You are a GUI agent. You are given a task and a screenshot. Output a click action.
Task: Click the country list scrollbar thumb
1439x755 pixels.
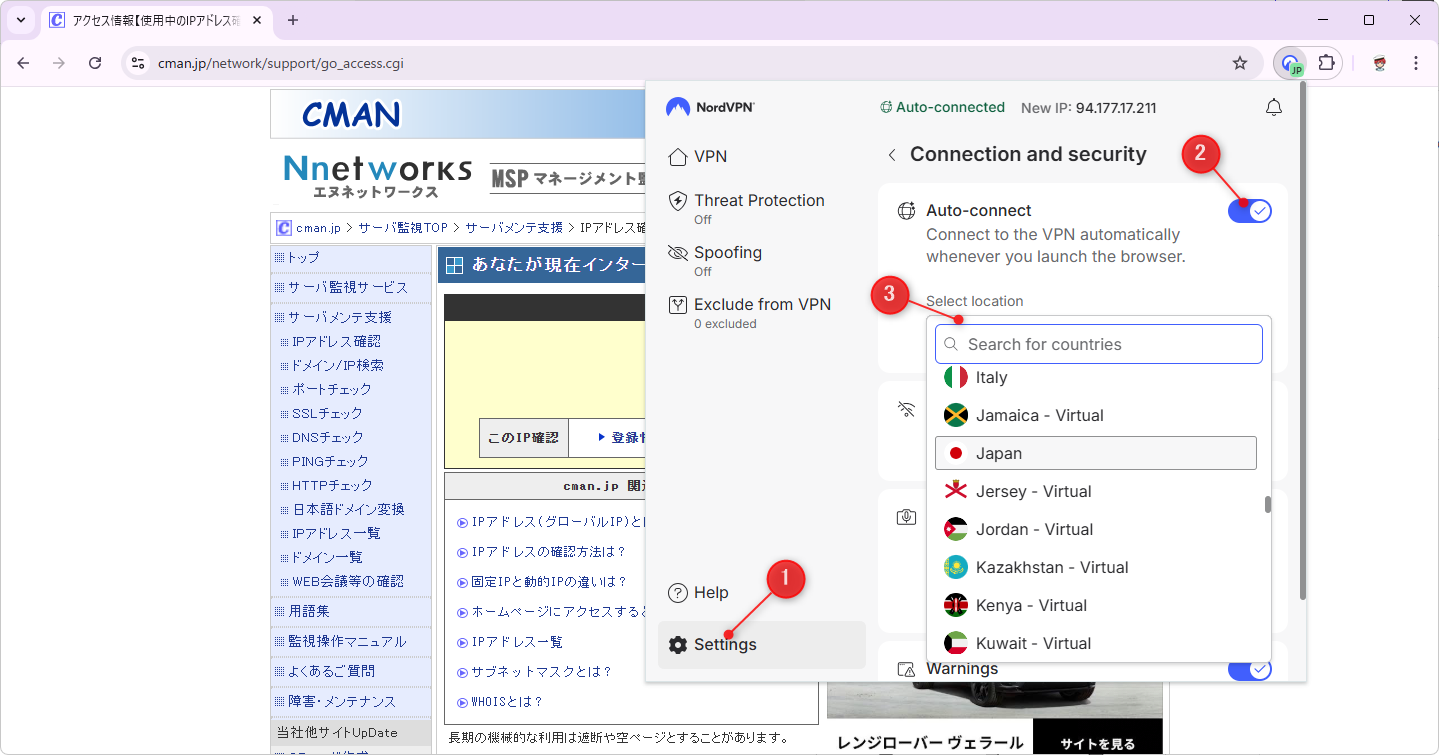(1268, 504)
